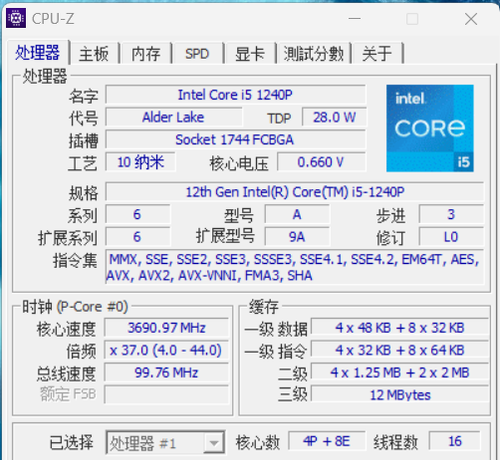Image resolution: width=500 pixels, height=460 pixels.
Task: Click the code name value Alder Lake
Action: click(173, 117)
